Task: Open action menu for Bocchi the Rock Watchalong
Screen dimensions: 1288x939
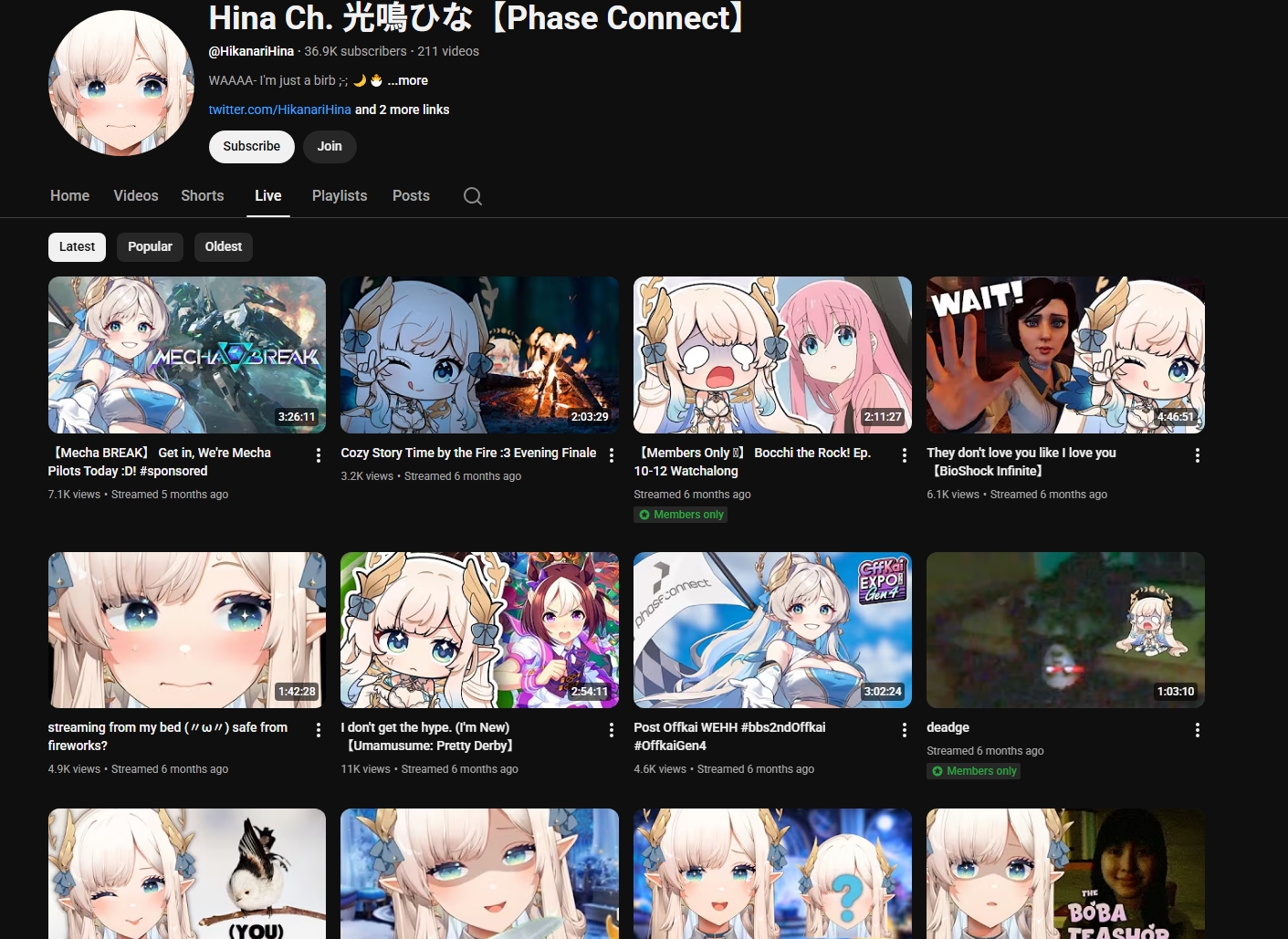Action: (904, 455)
